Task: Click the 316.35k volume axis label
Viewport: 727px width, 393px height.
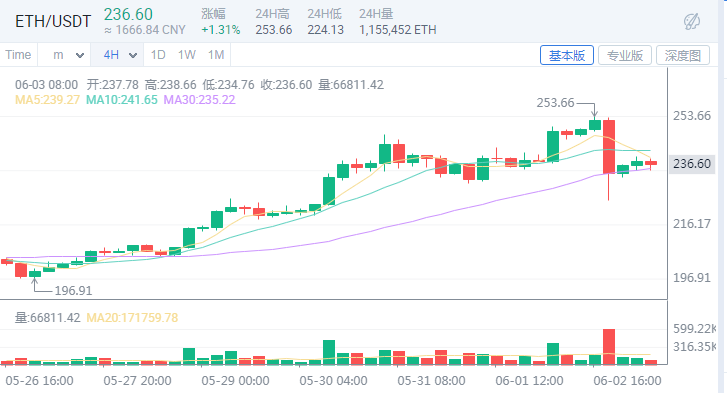Action: [x=694, y=347]
